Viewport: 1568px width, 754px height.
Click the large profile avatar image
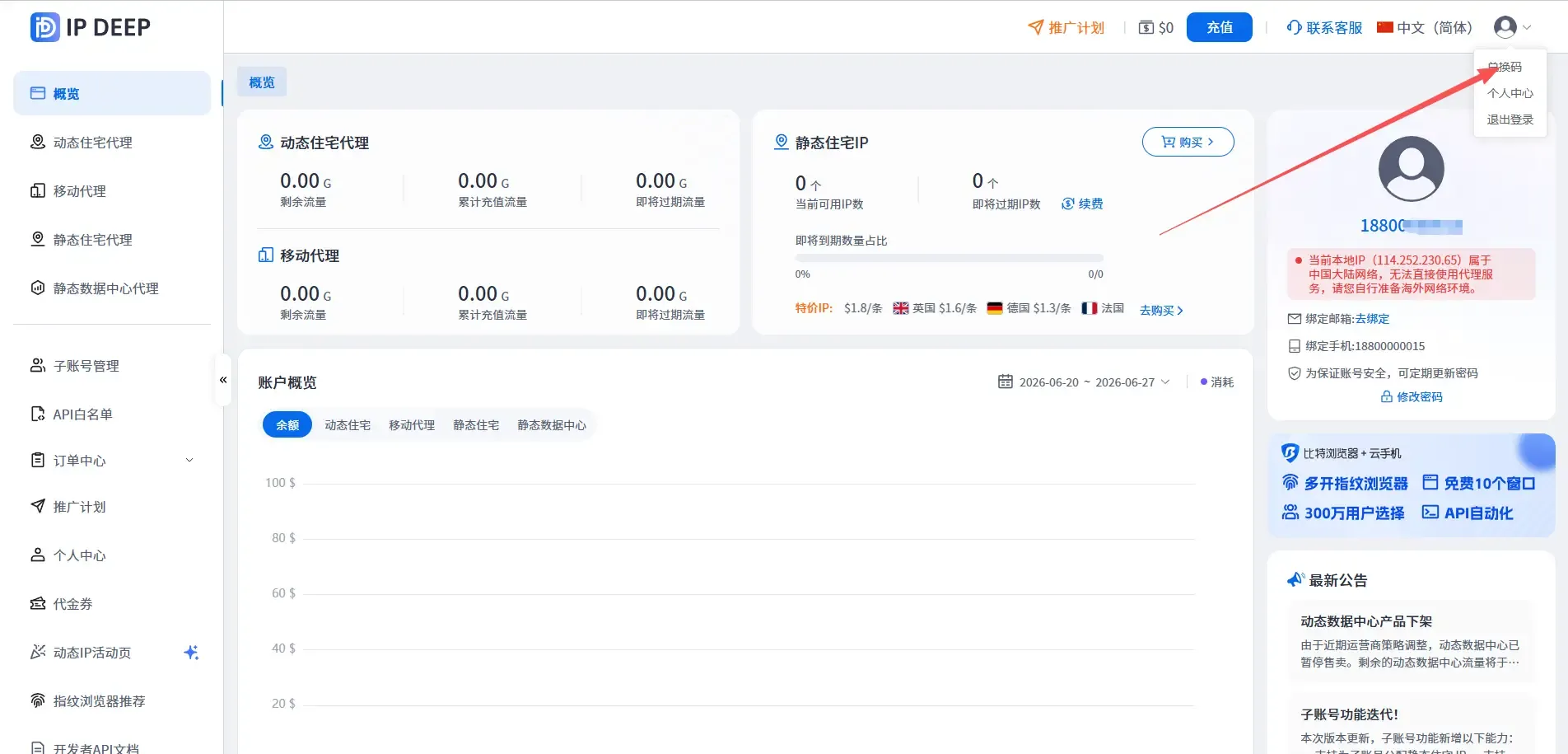[x=1412, y=168]
